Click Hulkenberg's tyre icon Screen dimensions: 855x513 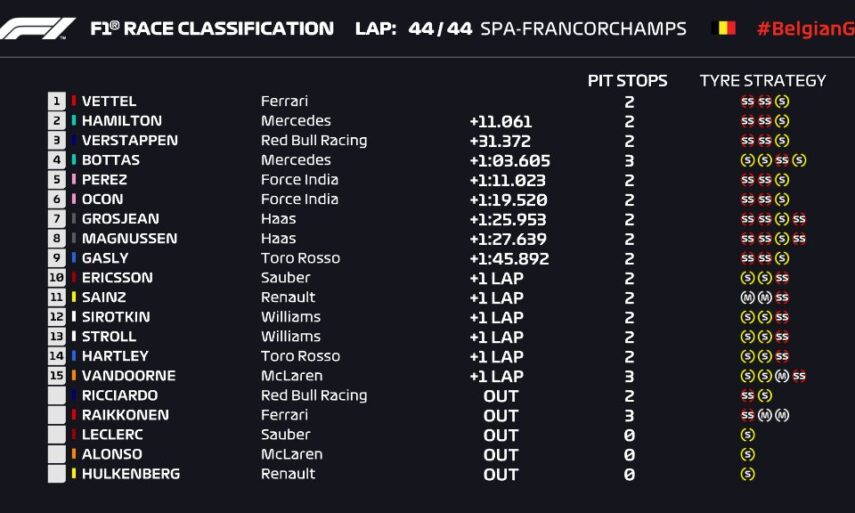point(748,474)
